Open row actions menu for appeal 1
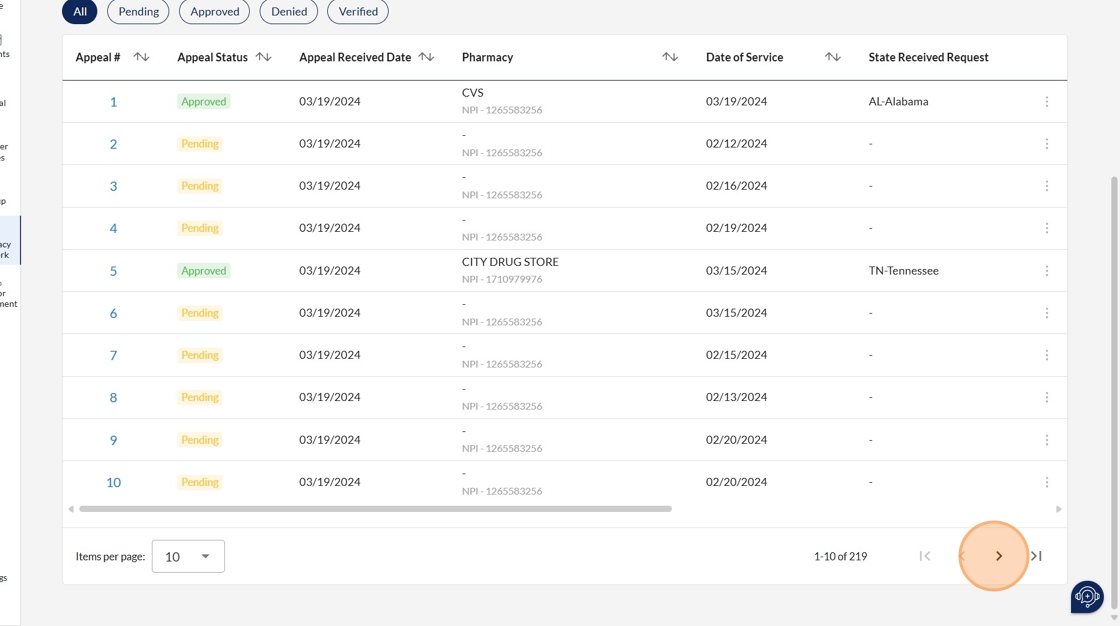1120x626 pixels. 1047,102
